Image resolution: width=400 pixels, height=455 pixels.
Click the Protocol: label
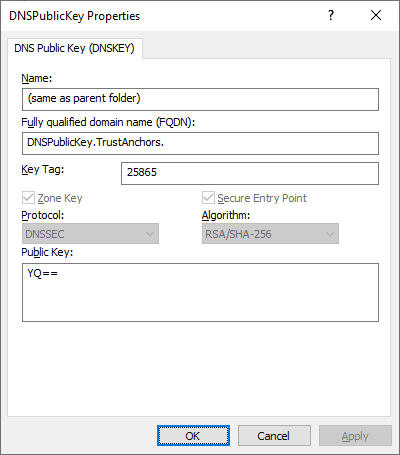pyautogui.click(x=43, y=215)
